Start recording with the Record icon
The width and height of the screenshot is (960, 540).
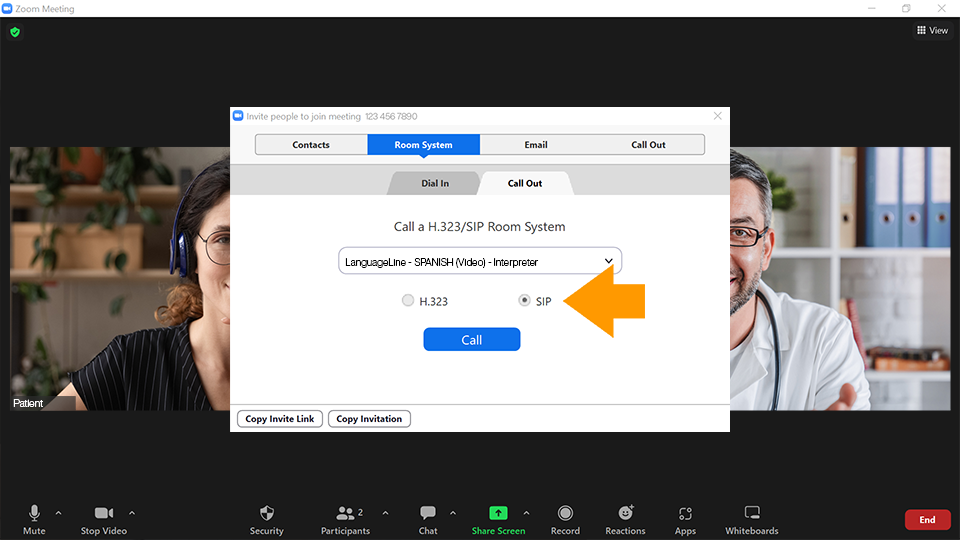coord(565,513)
